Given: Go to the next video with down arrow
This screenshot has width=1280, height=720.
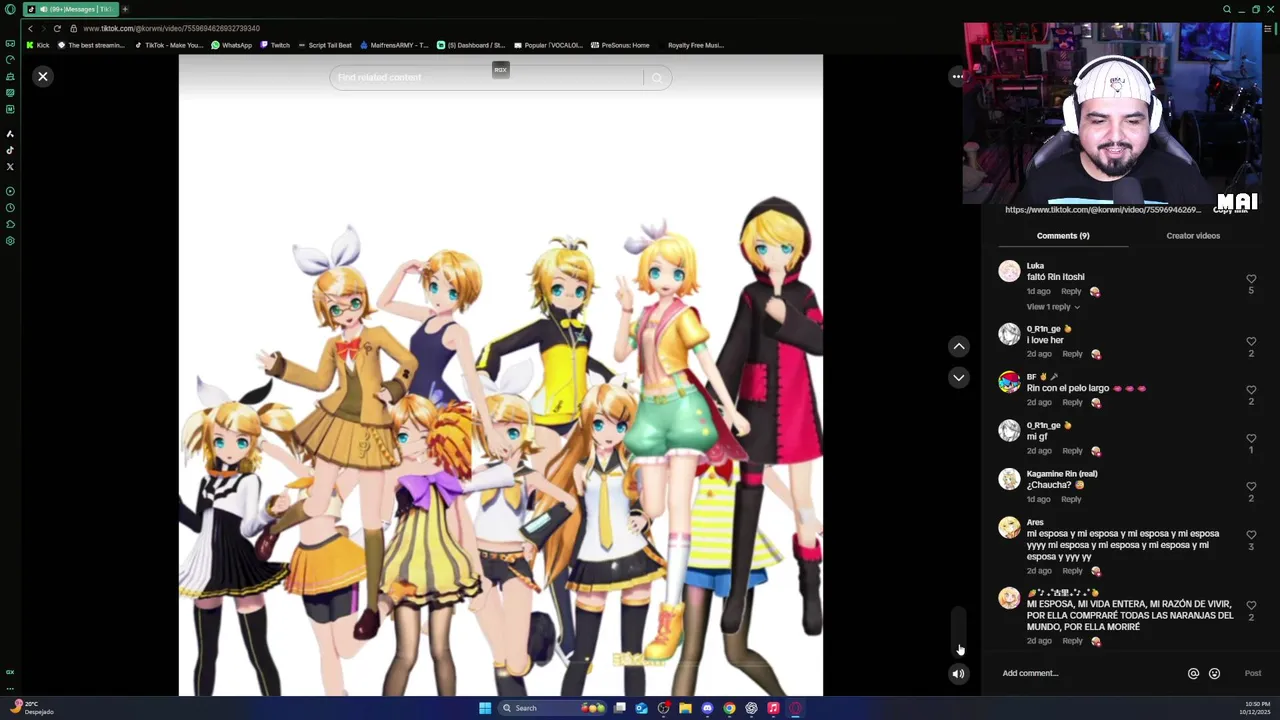Looking at the screenshot, I should point(959,377).
